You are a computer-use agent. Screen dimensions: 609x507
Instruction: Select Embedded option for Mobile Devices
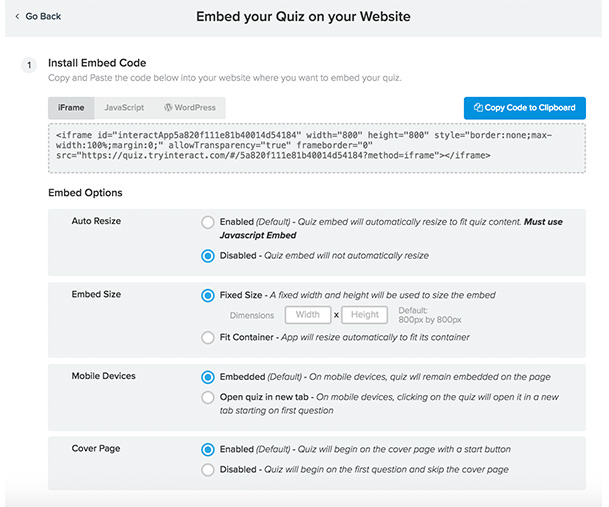coord(208,377)
